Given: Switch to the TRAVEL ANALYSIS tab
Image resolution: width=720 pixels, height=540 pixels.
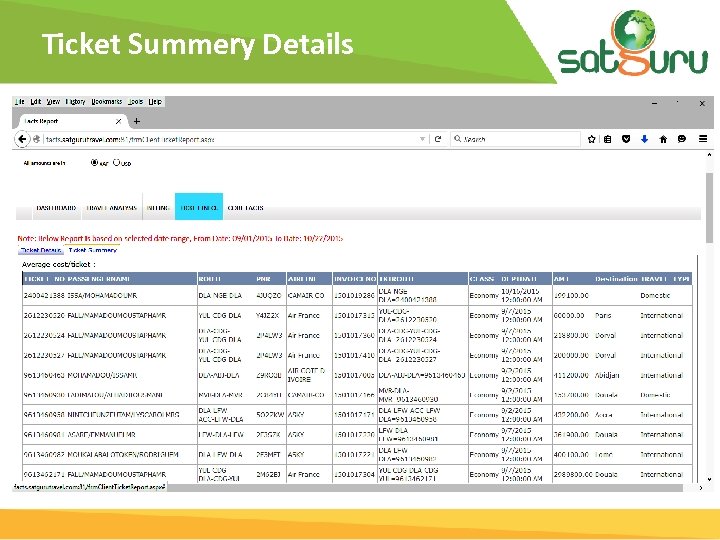Looking at the screenshot, I should [x=112, y=208].
